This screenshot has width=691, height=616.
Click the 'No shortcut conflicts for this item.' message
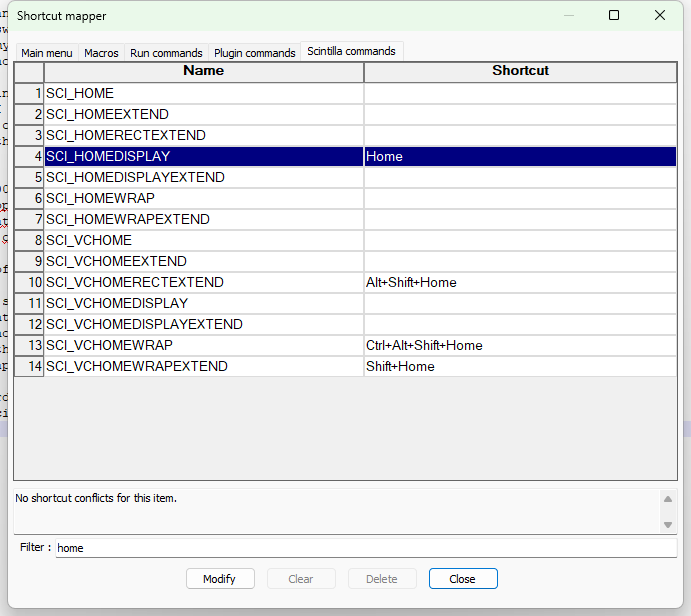pos(96,498)
